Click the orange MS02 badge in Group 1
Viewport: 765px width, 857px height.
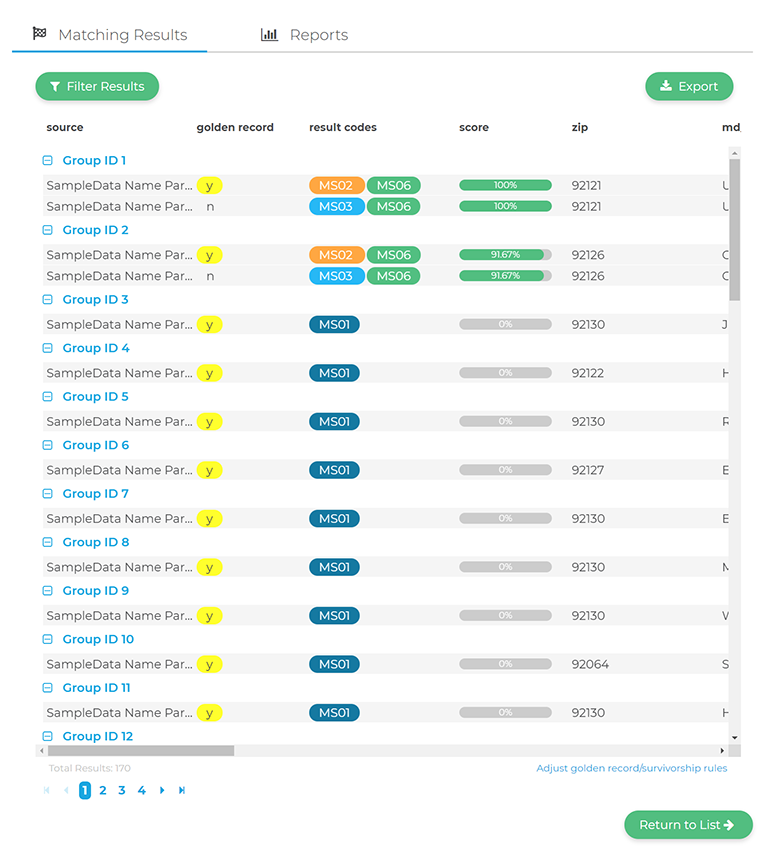coord(336,185)
